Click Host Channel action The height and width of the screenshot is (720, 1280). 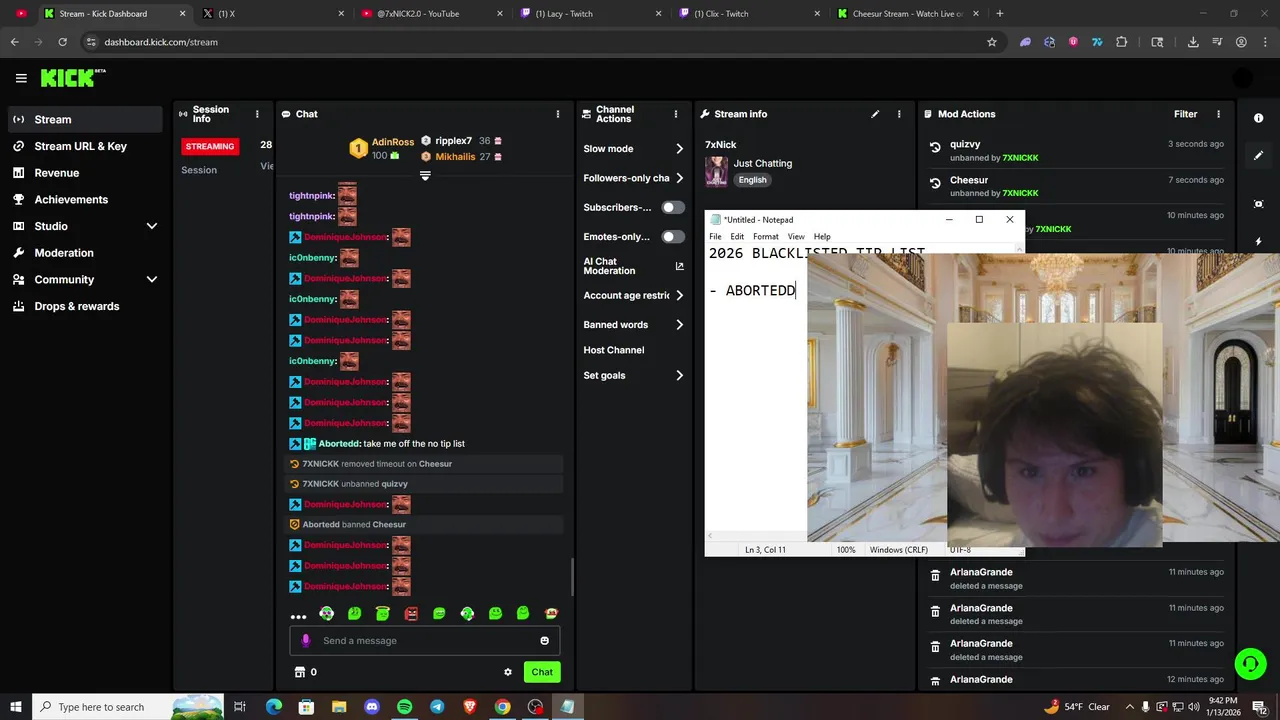pos(614,350)
